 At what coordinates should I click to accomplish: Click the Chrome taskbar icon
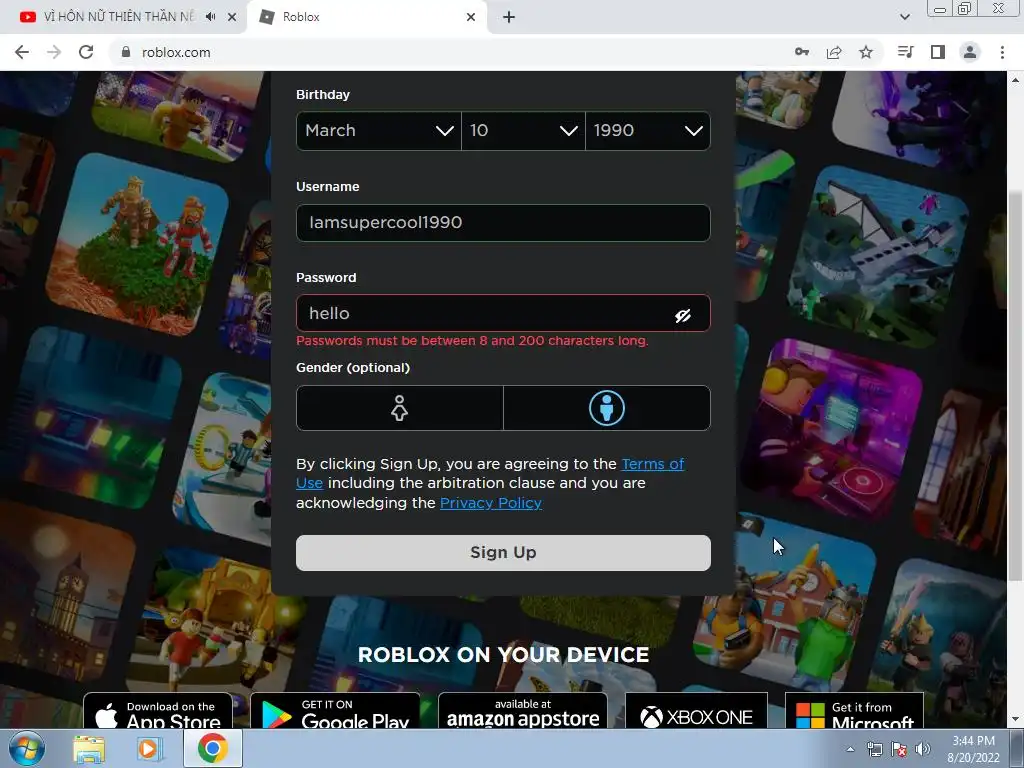tap(213, 748)
